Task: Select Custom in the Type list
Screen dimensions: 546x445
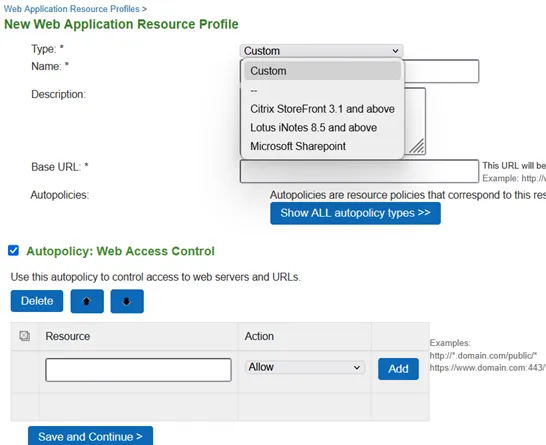Action: (x=322, y=71)
